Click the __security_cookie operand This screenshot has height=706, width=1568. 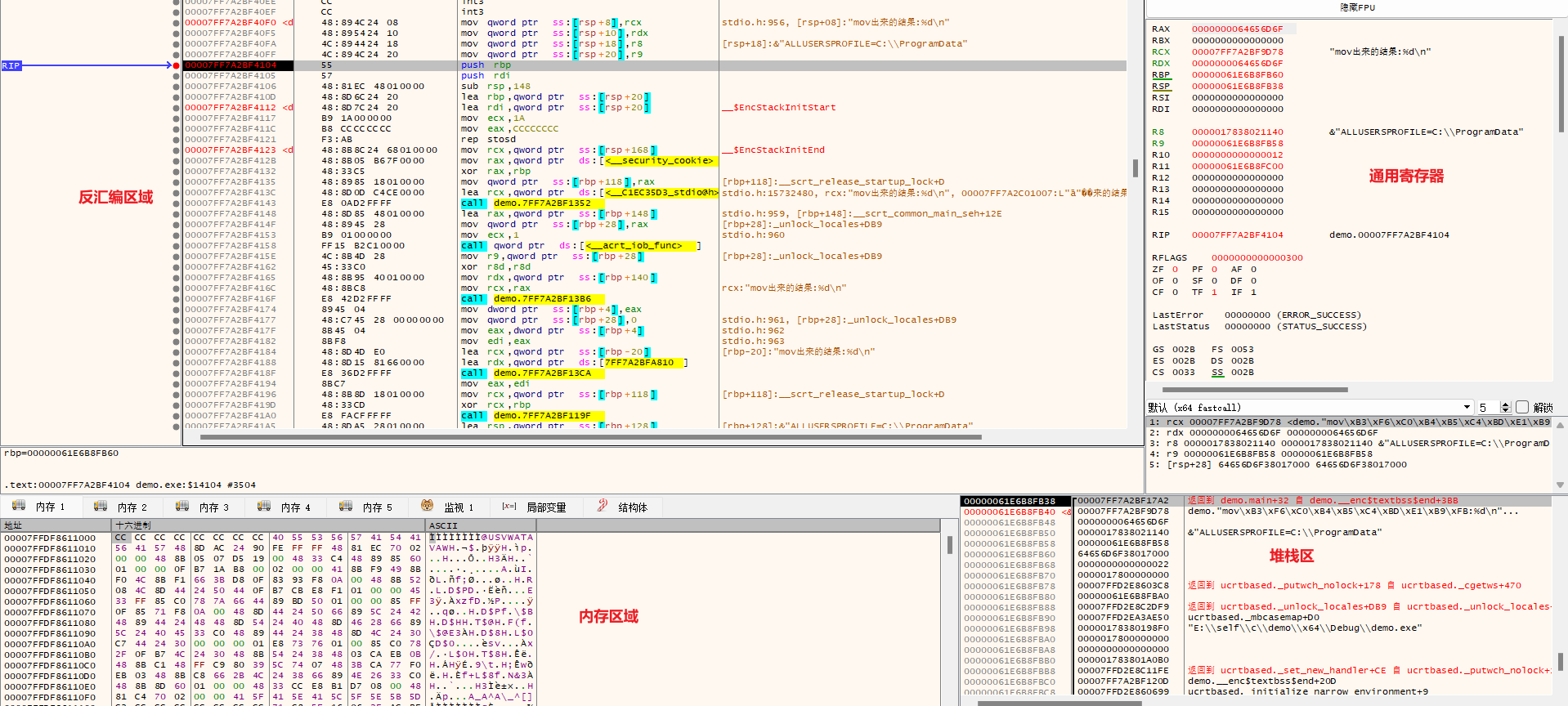coord(658,161)
